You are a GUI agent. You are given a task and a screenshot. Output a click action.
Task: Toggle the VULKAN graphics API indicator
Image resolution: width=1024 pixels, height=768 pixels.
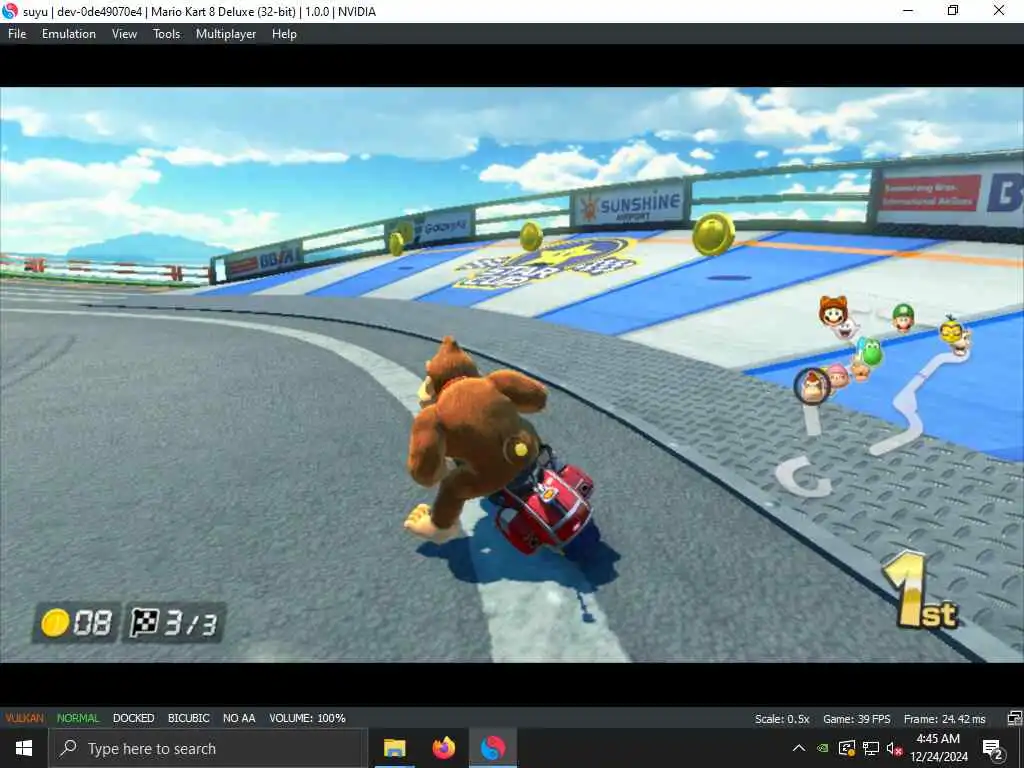tap(25, 718)
